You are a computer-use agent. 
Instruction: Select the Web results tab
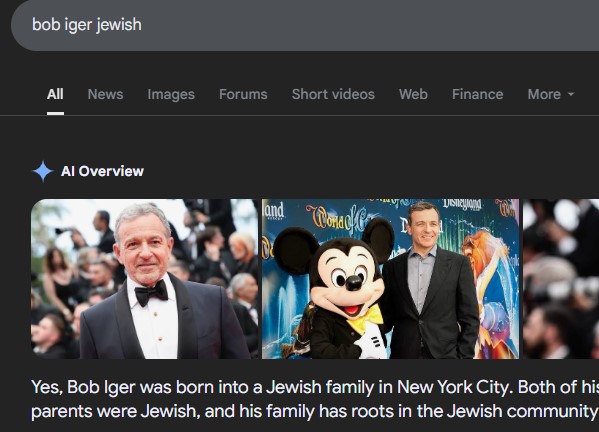click(413, 94)
